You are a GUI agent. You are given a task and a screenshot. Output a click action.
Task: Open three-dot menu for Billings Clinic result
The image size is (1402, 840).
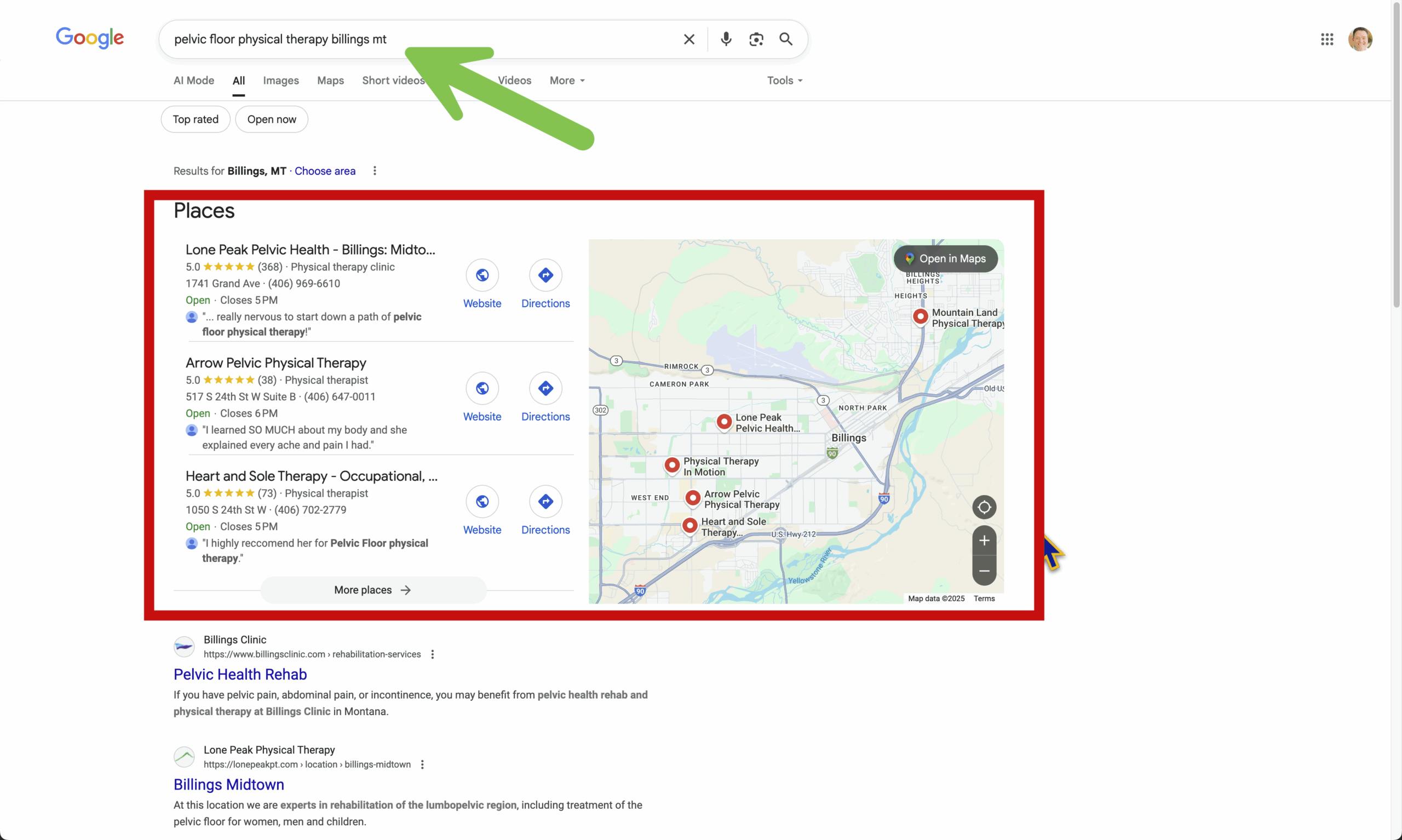point(433,654)
